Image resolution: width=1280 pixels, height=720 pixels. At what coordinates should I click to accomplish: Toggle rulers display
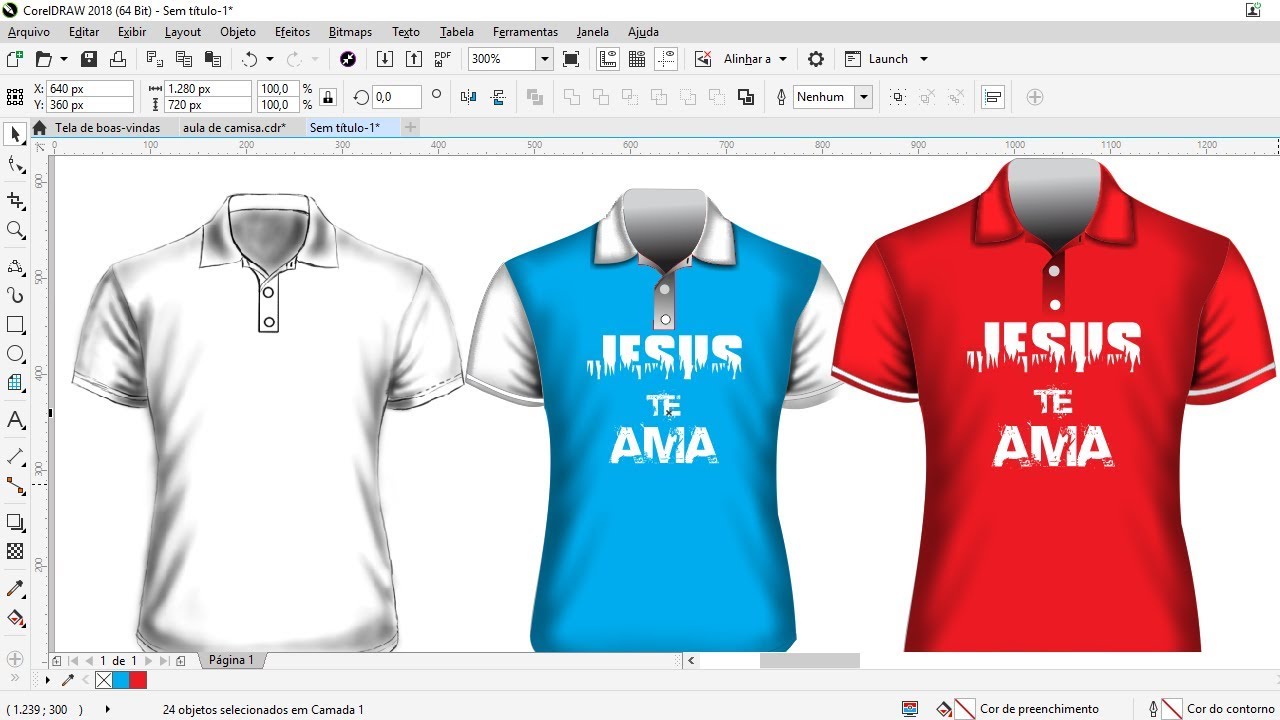point(607,59)
